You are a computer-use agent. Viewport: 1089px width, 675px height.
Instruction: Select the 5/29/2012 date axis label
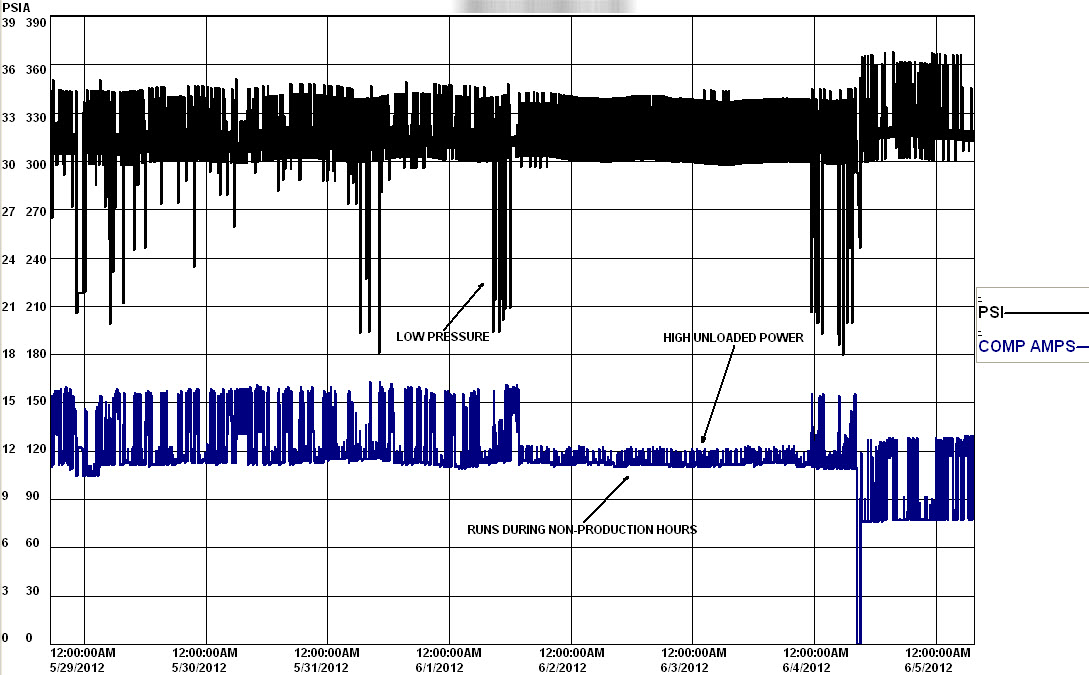click(77, 667)
